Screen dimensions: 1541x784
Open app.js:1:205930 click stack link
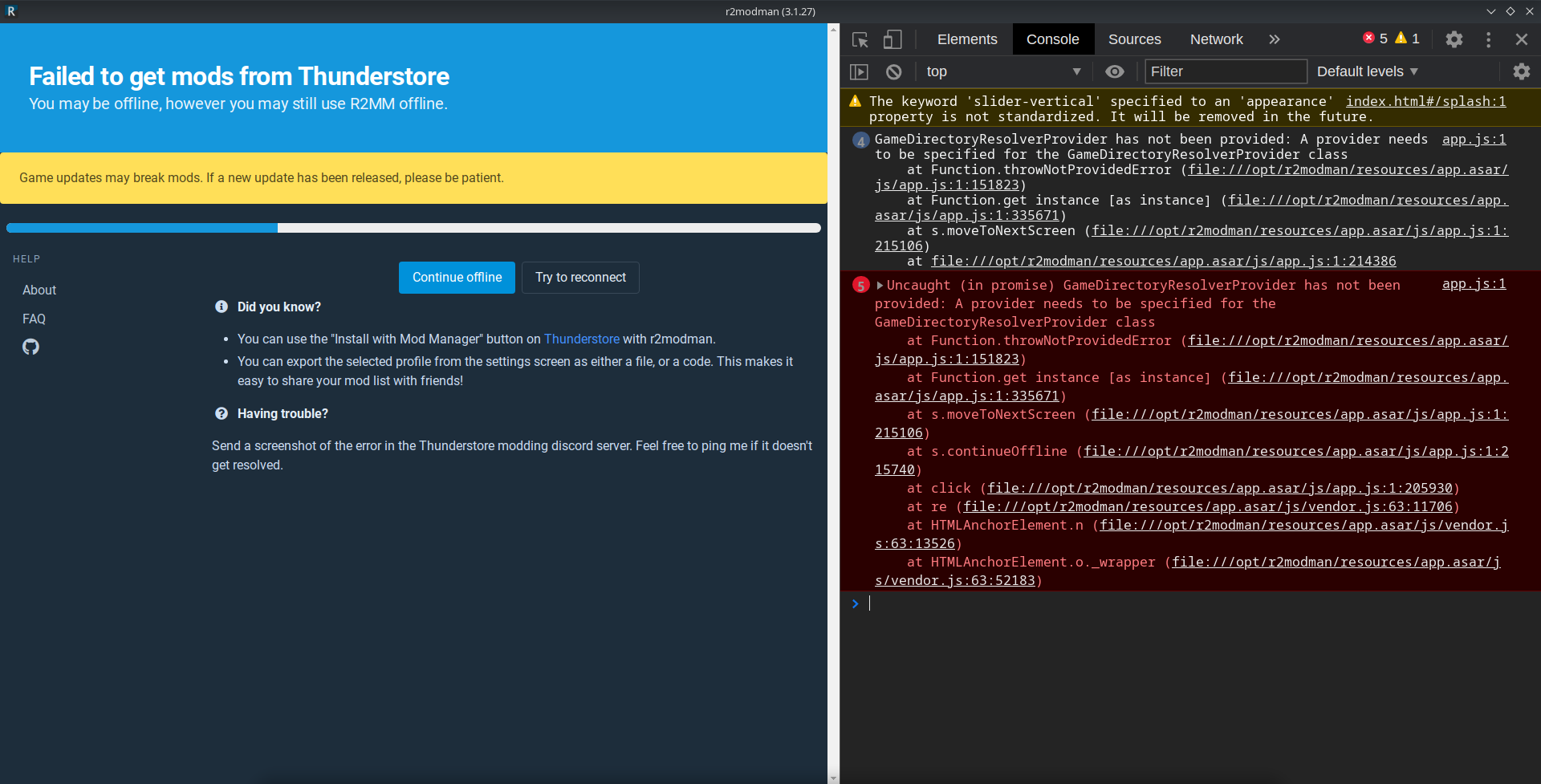pyautogui.click(x=1220, y=488)
